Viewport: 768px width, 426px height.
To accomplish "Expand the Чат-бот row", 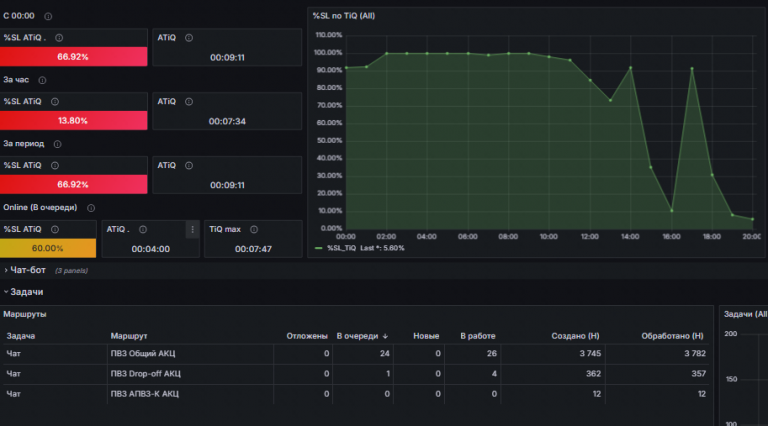I will [x=6, y=270].
